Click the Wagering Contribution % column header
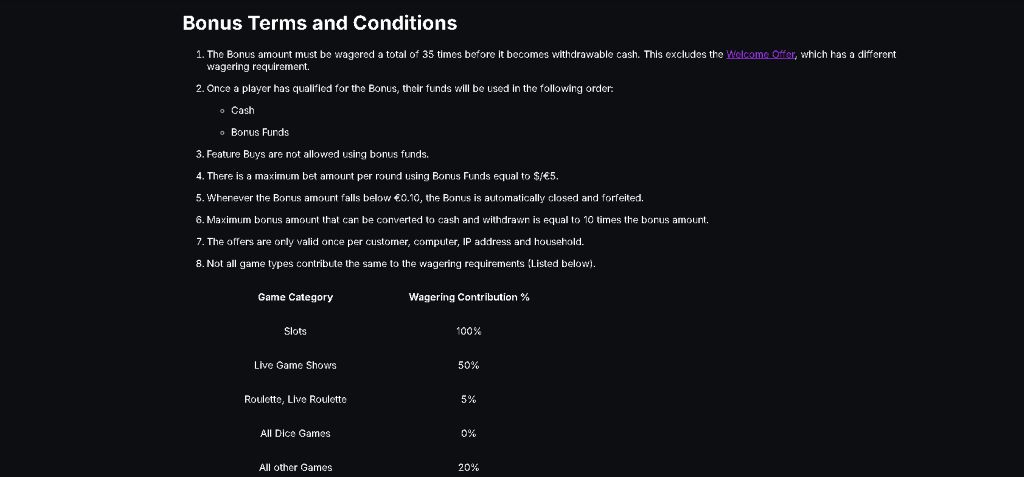Image resolution: width=1024 pixels, height=477 pixels. 469,297
